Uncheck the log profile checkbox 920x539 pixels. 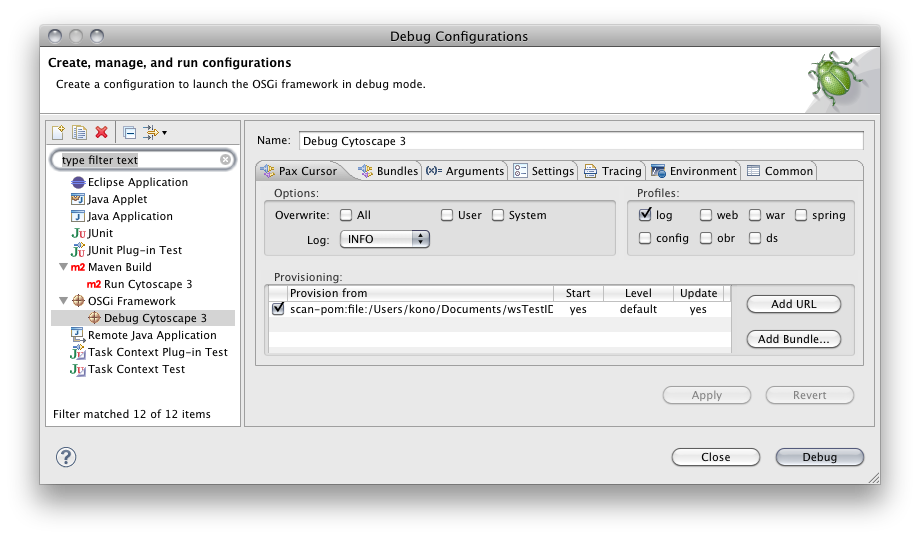[x=645, y=215]
